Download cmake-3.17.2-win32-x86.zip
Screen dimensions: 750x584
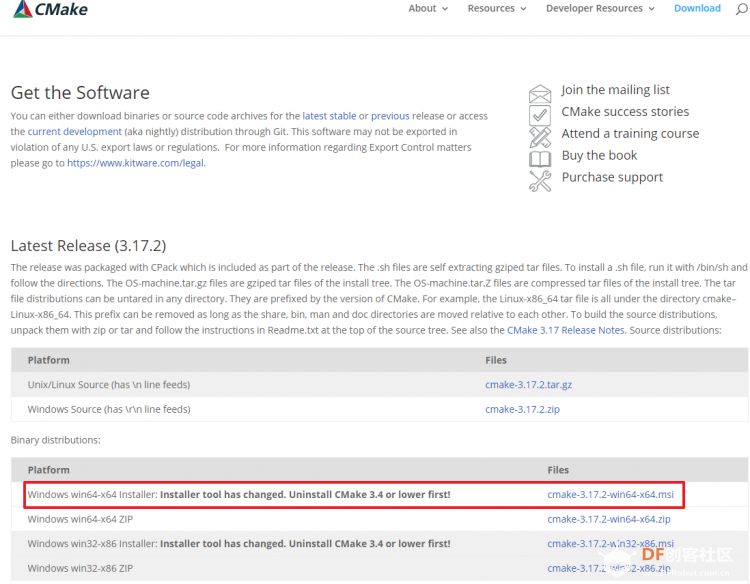click(x=609, y=568)
